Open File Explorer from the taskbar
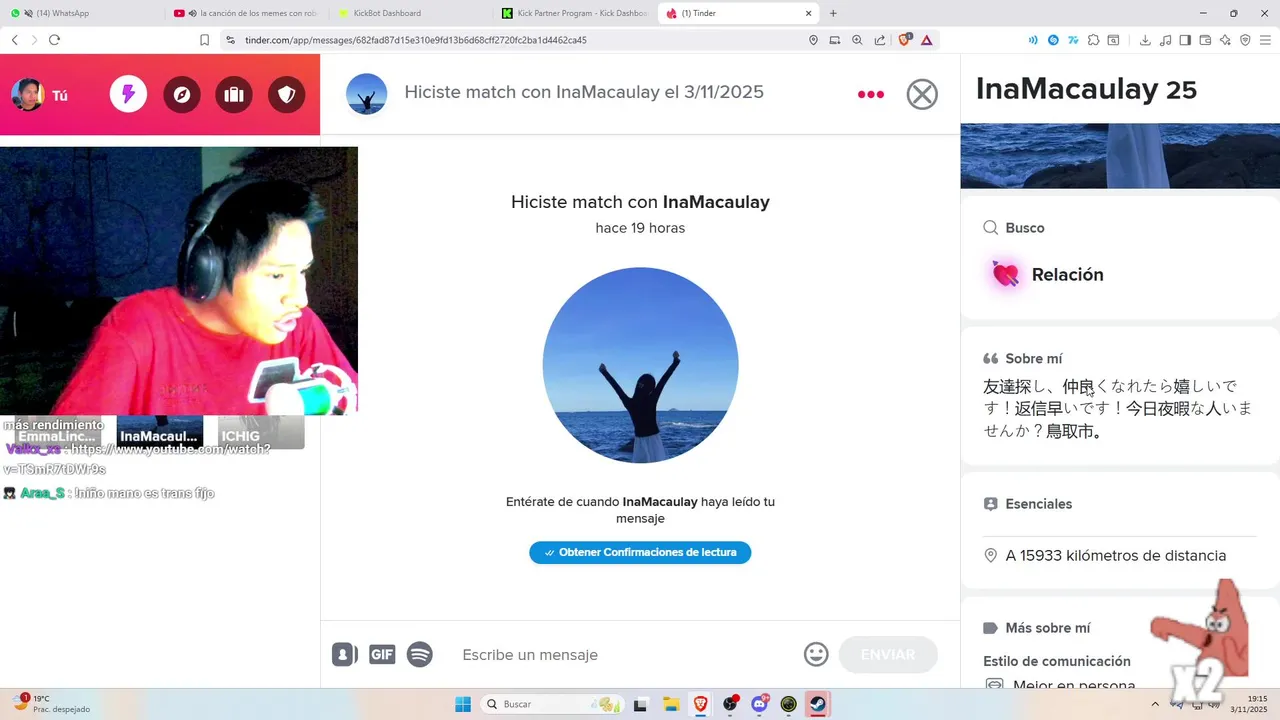This screenshot has height=720, width=1280. point(671,704)
